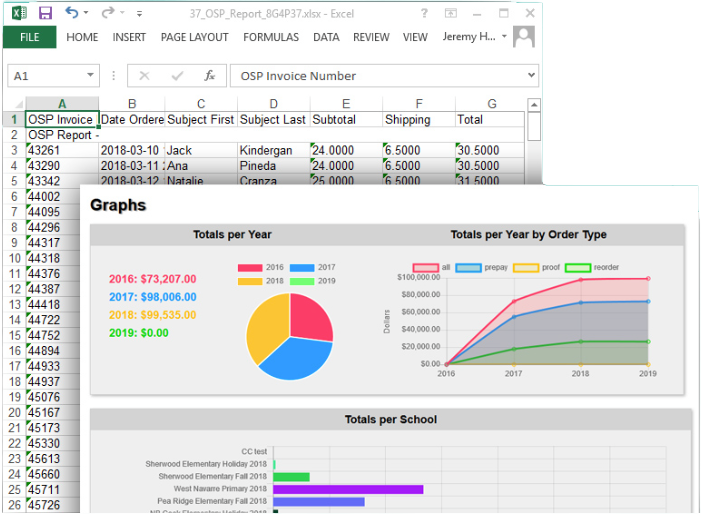Image resolution: width=703 pixels, height=517 pixels.
Task: Open the Excel Help question mark
Action: (424, 13)
